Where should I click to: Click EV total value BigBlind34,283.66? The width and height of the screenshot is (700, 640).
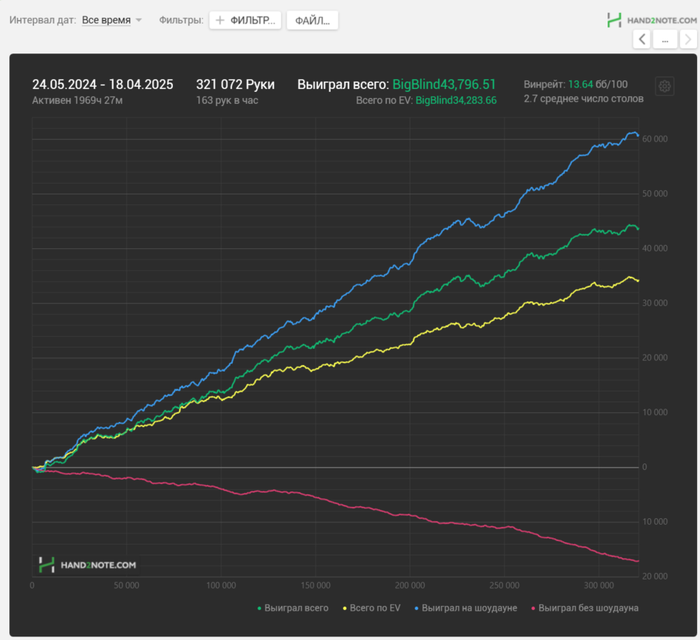coord(456,100)
